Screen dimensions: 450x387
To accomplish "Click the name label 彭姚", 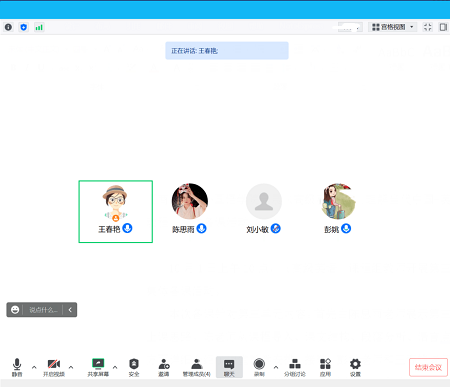I will coord(332,229).
